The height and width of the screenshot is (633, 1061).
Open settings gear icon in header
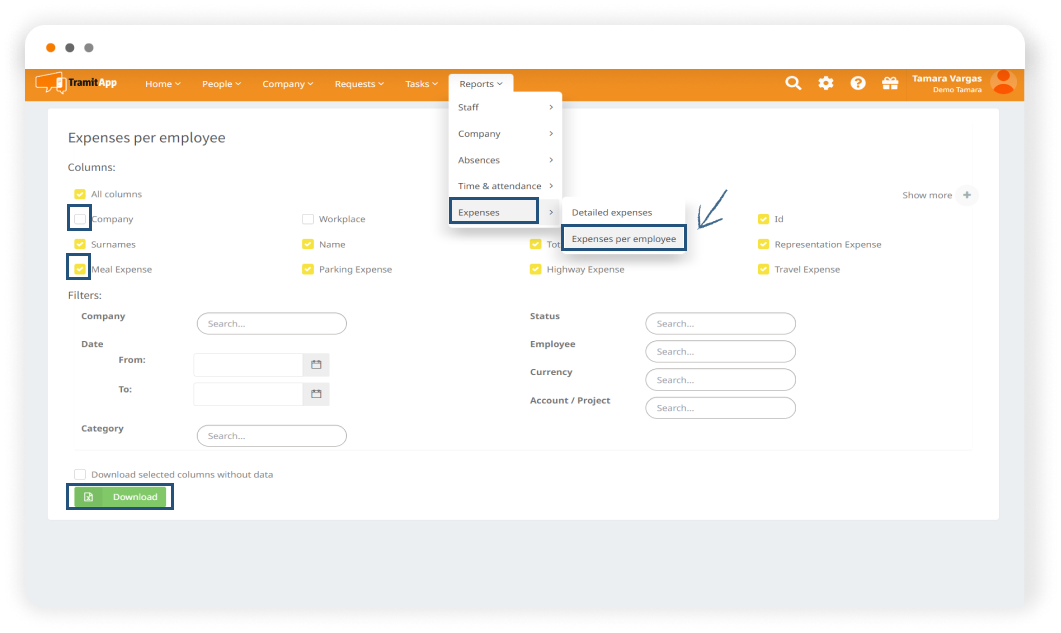click(x=826, y=84)
